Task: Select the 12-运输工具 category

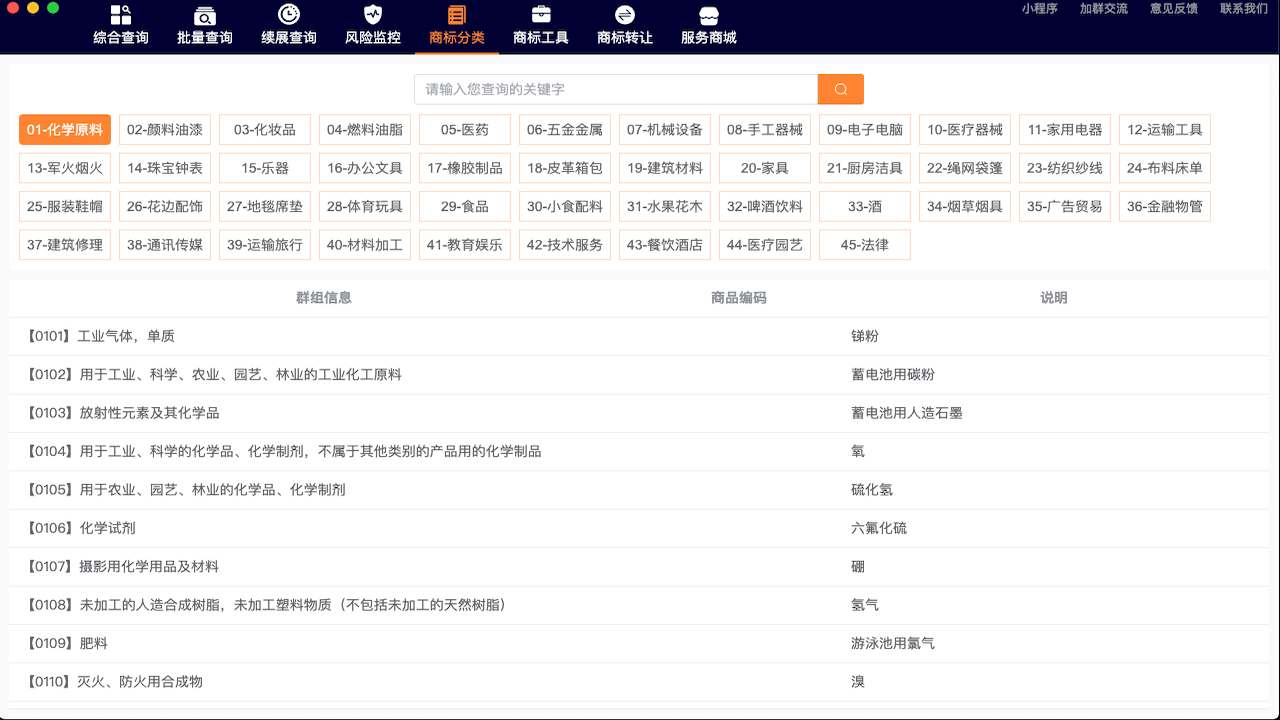Action: [x=1164, y=129]
